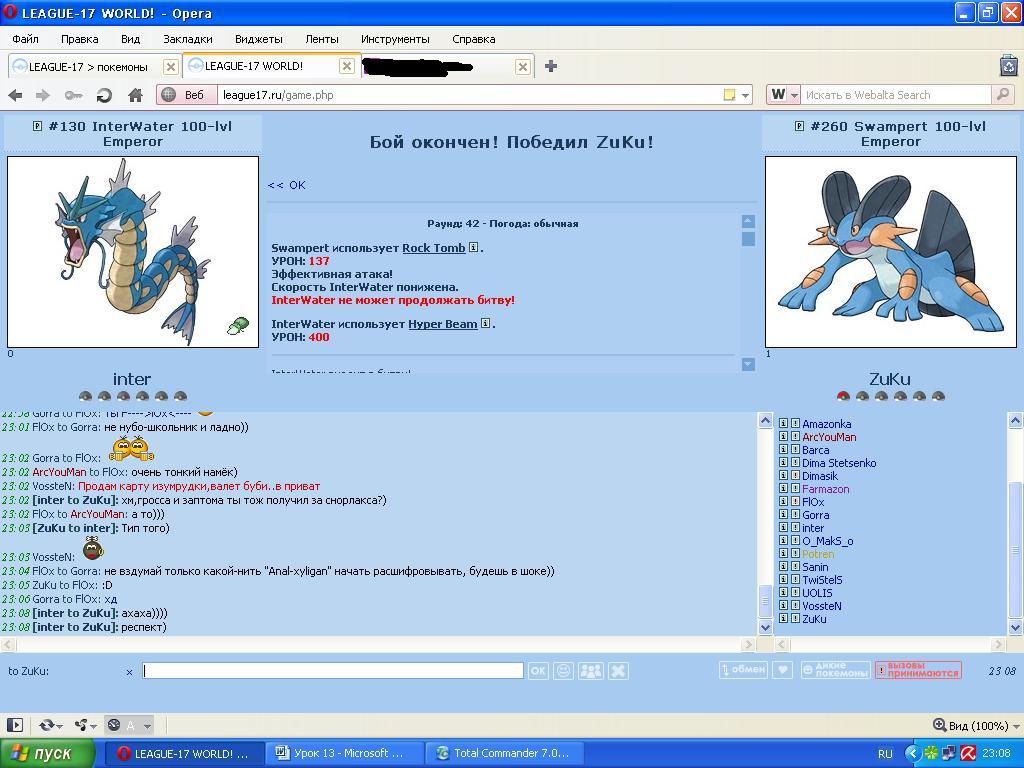
Task: Go forward with the browser forward arrow
Action: coord(43,95)
